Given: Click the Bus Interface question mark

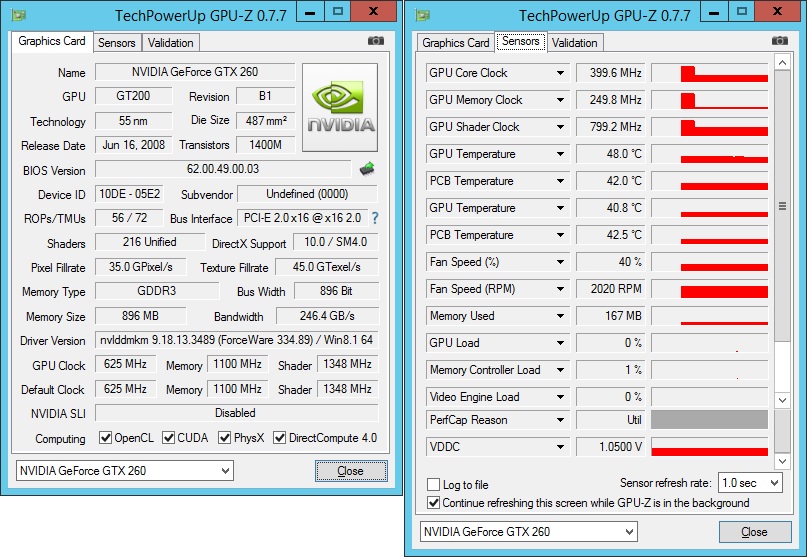Looking at the screenshot, I should [375, 218].
